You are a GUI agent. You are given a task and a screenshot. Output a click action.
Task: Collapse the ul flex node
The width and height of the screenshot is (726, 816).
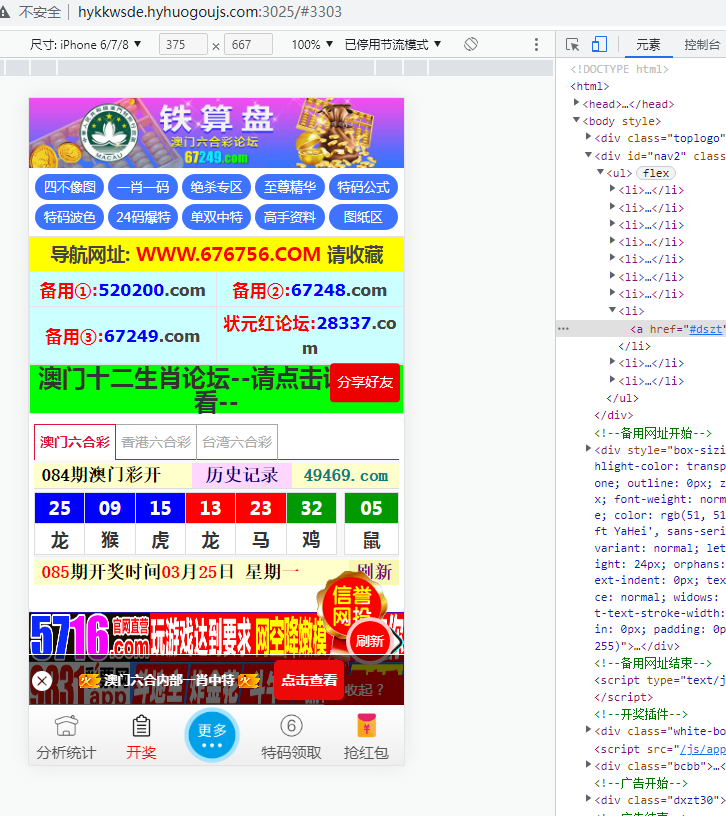(600, 172)
